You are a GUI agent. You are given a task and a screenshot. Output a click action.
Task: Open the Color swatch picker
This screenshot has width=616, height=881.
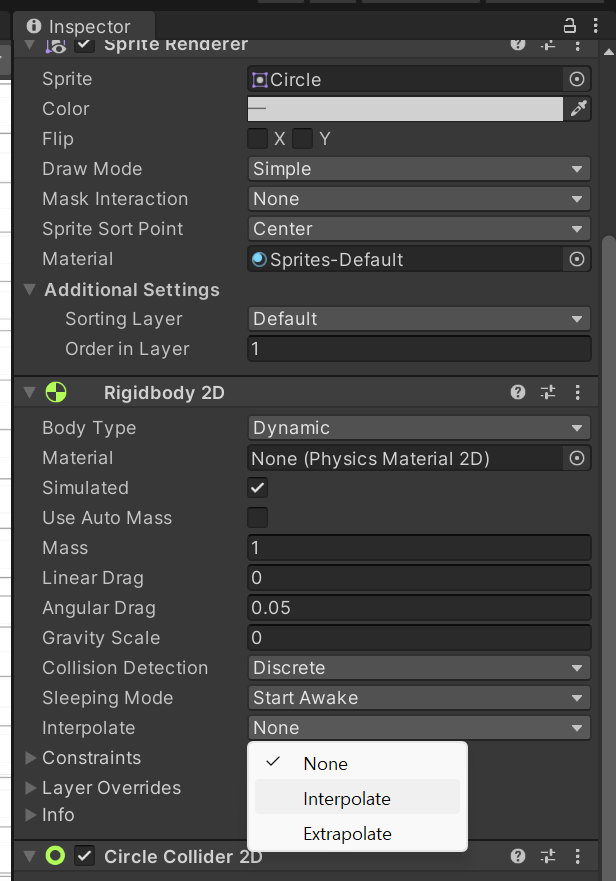[x=405, y=108]
